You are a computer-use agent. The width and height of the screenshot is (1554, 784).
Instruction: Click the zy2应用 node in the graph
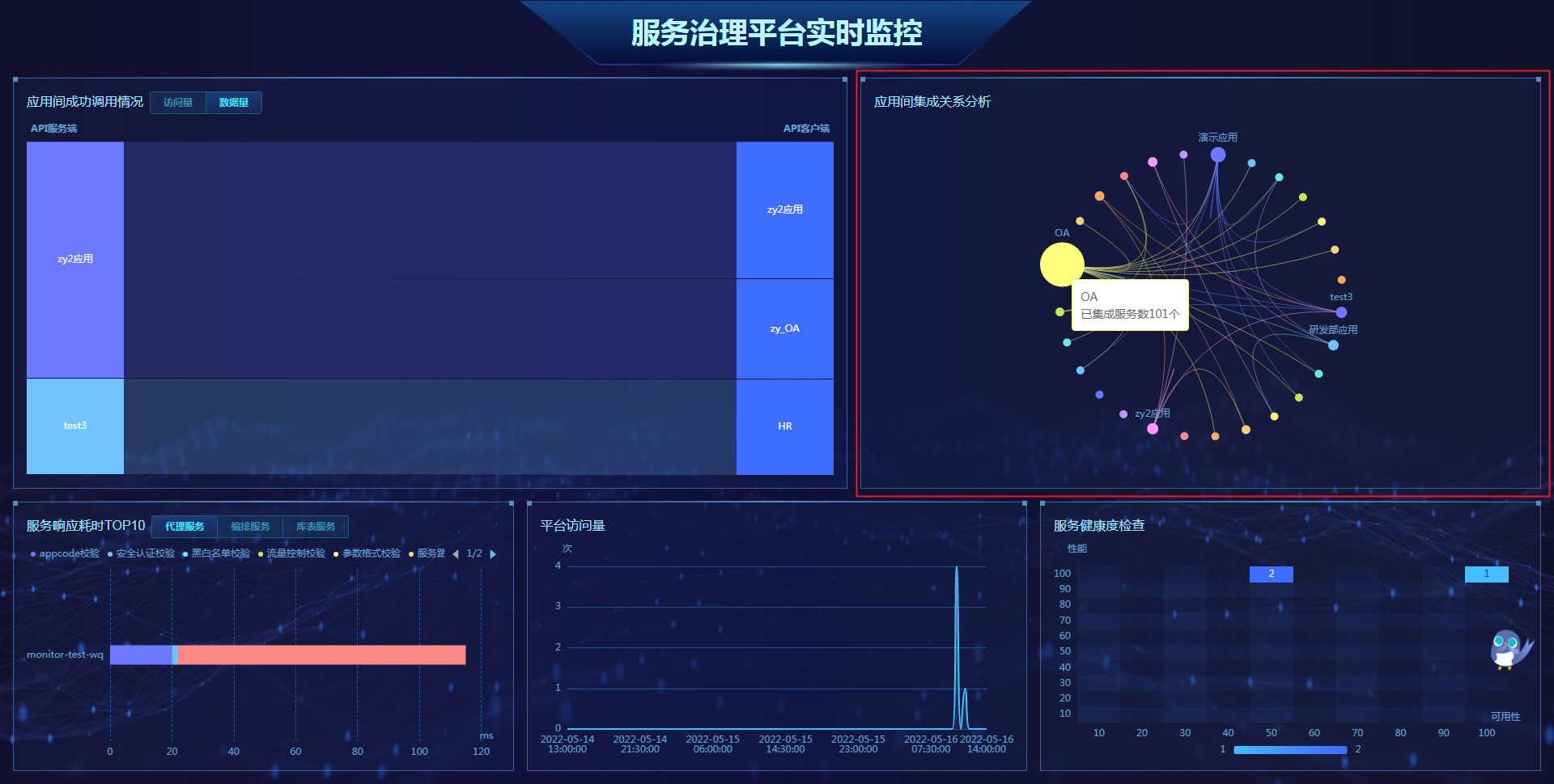coord(1153,429)
